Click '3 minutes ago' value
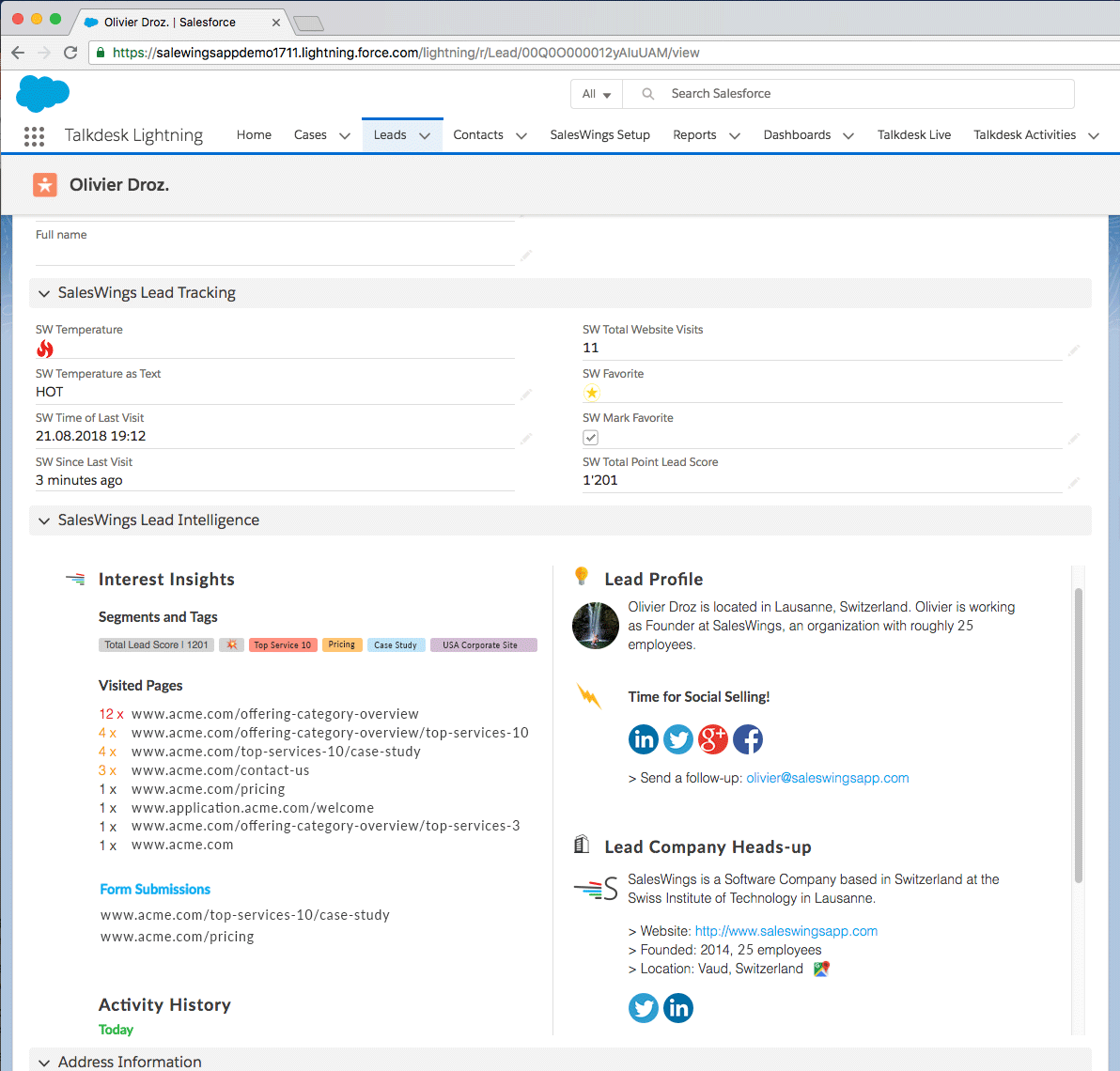 point(79,480)
